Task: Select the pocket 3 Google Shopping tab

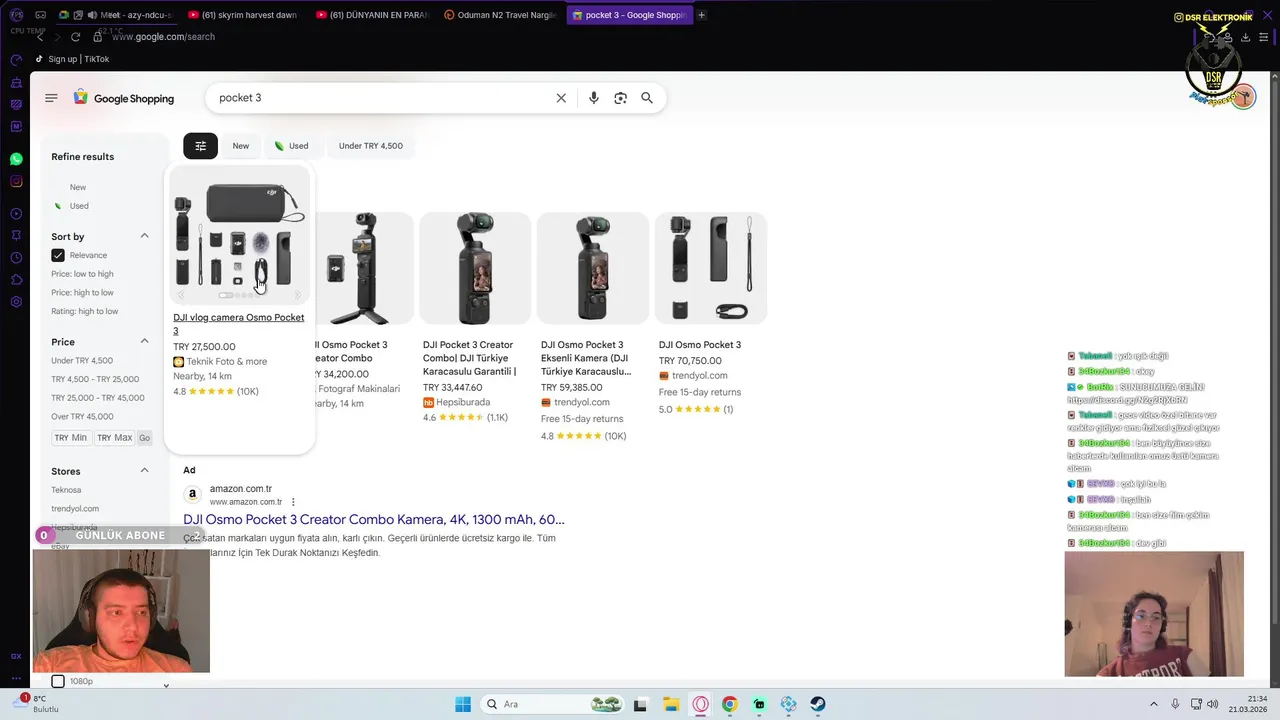Action: coord(629,15)
